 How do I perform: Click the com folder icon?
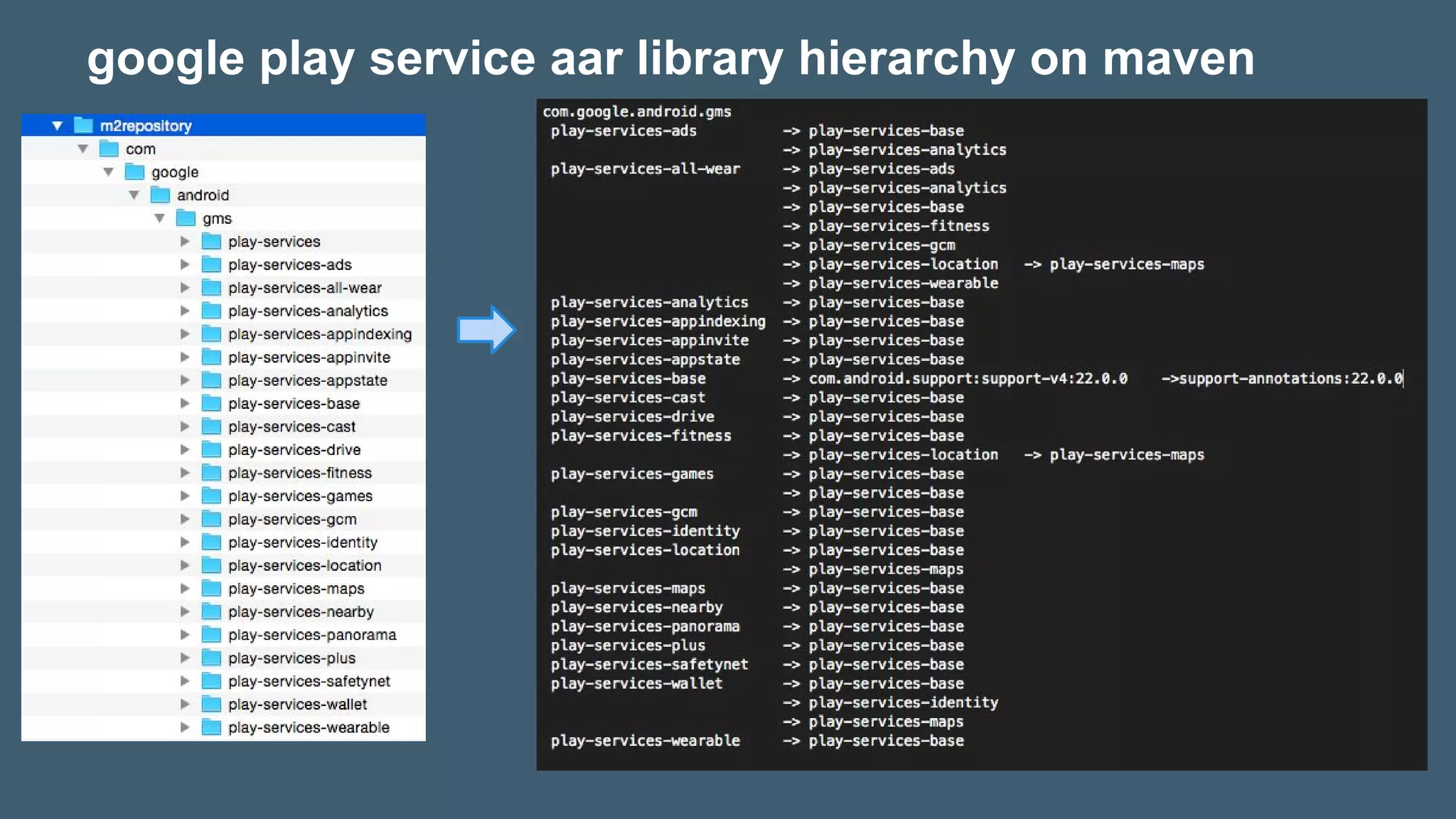[109, 149]
